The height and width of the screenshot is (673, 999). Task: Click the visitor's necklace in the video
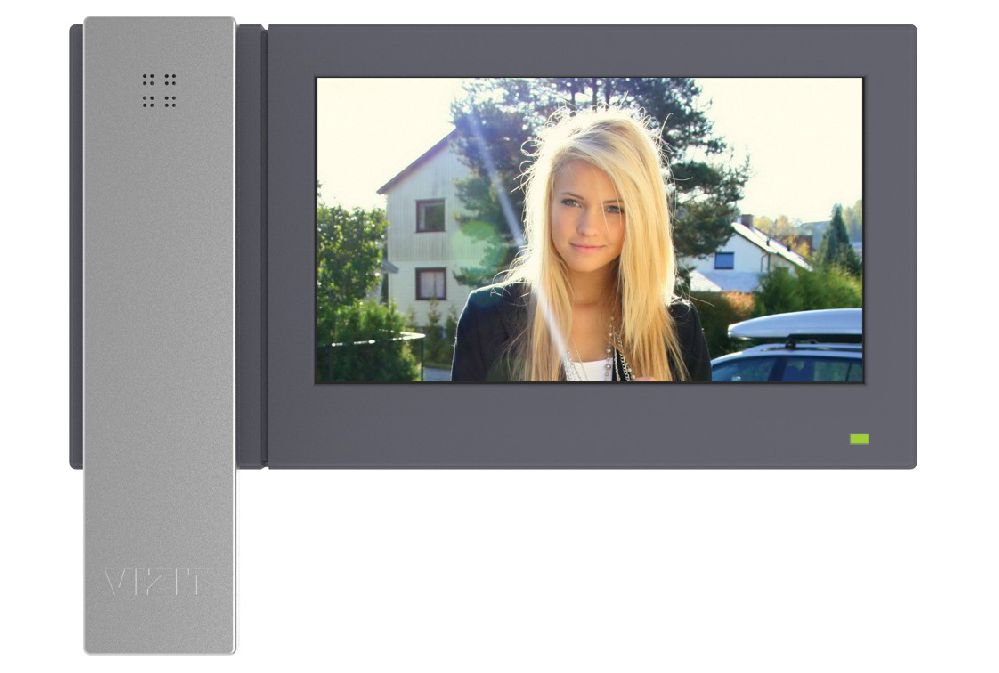(615, 350)
